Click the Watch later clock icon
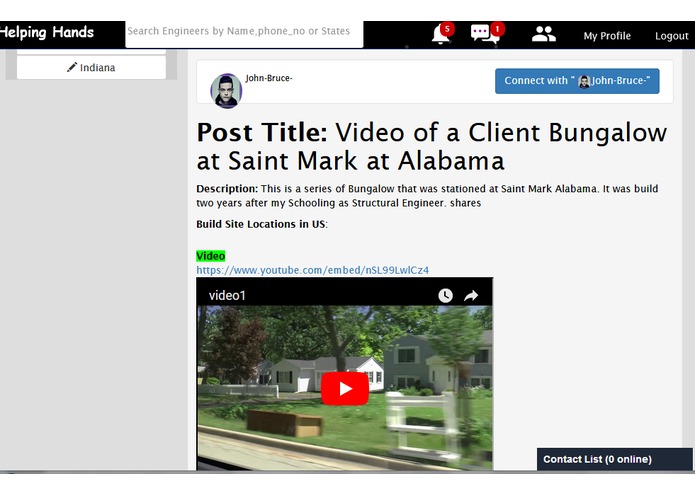 tap(445, 296)
